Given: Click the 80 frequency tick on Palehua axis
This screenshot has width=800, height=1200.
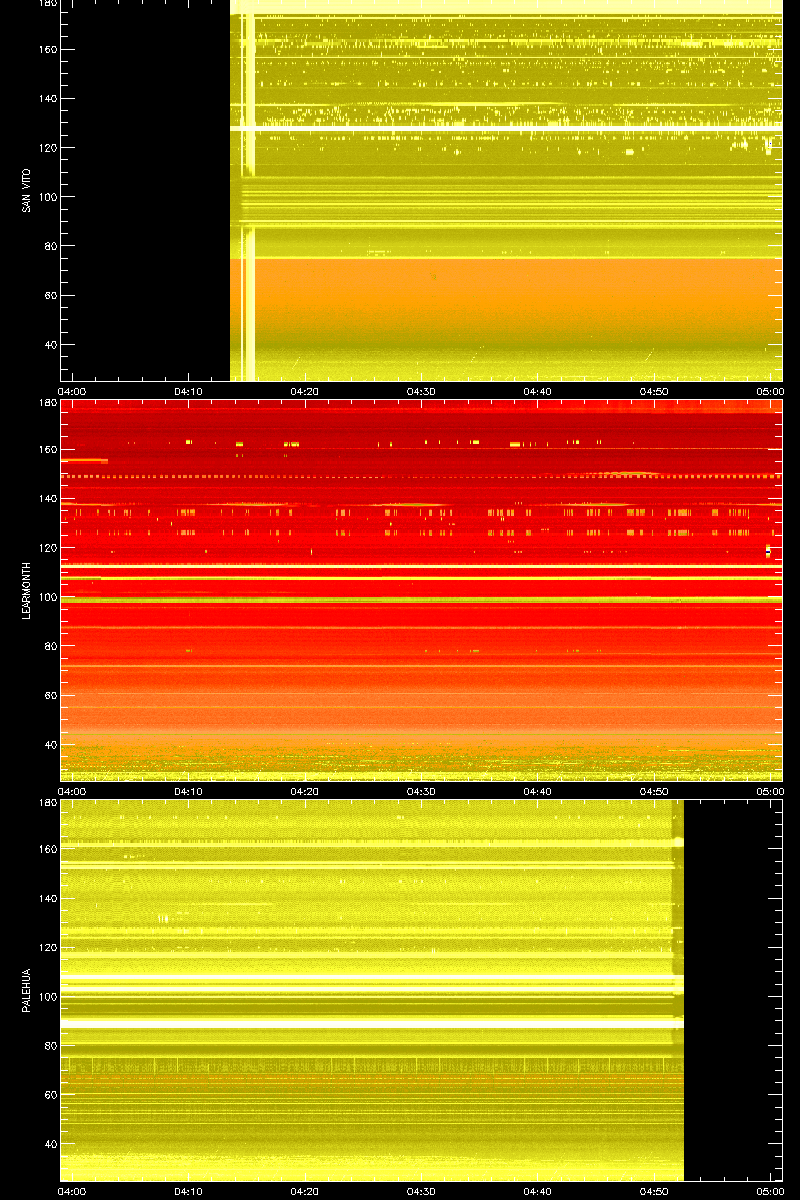Looking at the screenshot, I should (50, 1046).
